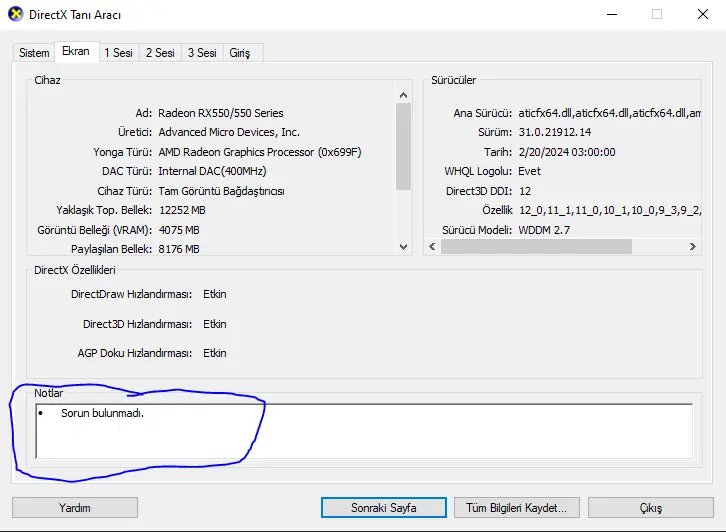
Task: Click 'Etkin' next to AGP Doku Hızlandırması
Action: click(x=215, y=353)
